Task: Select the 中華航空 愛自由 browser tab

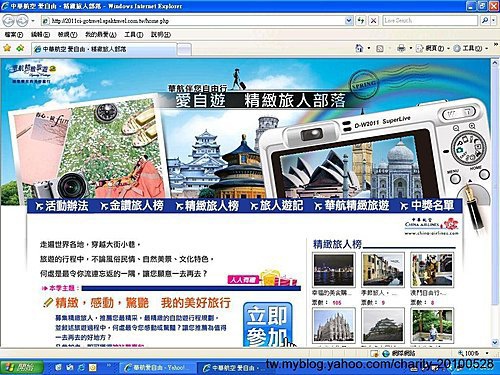Action: [x=104, y=49]
